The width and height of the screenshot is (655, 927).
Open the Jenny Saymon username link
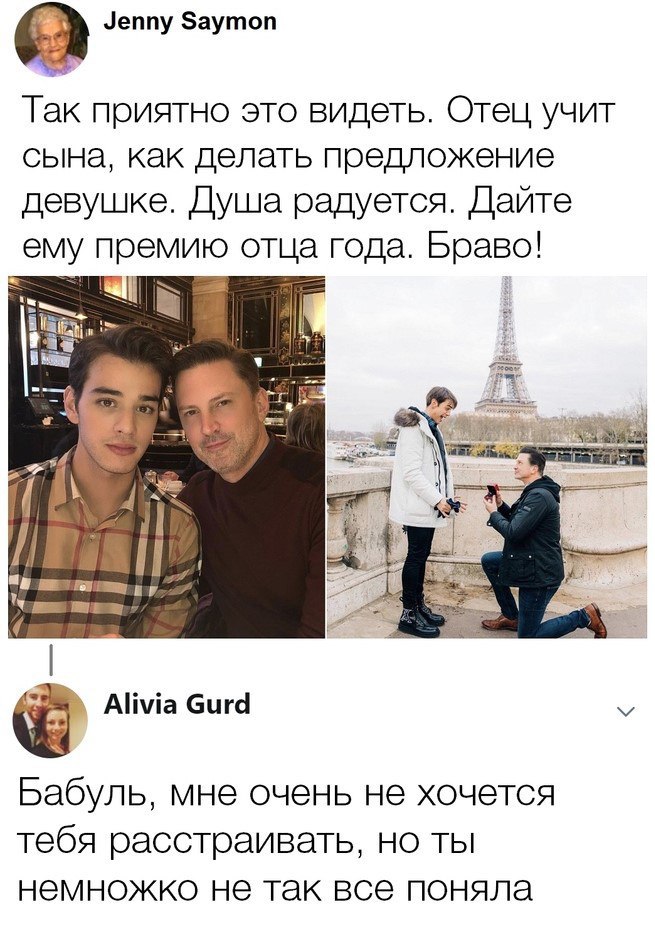tap(190, 22)
